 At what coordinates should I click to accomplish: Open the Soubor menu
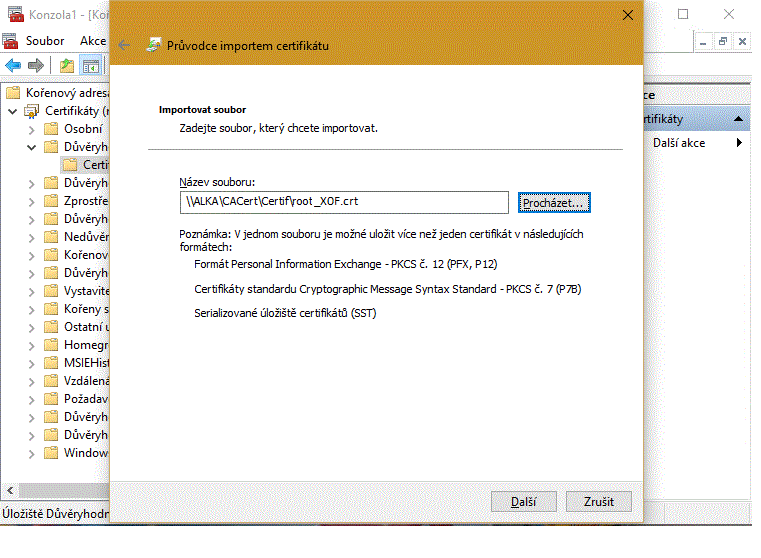[45, 41]
